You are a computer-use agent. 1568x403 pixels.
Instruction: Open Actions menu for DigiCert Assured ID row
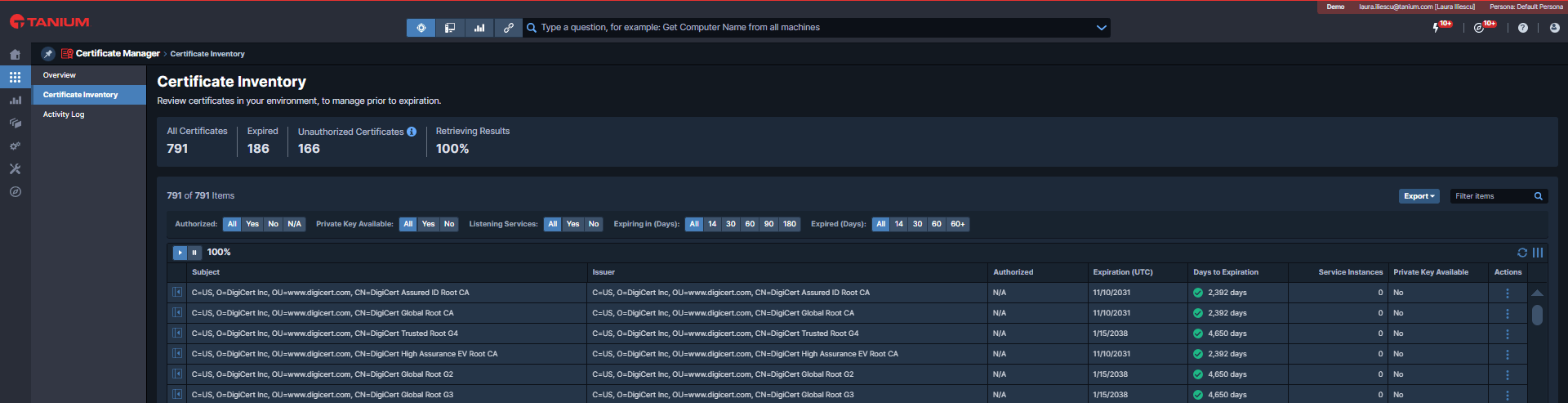point(1508,293)
